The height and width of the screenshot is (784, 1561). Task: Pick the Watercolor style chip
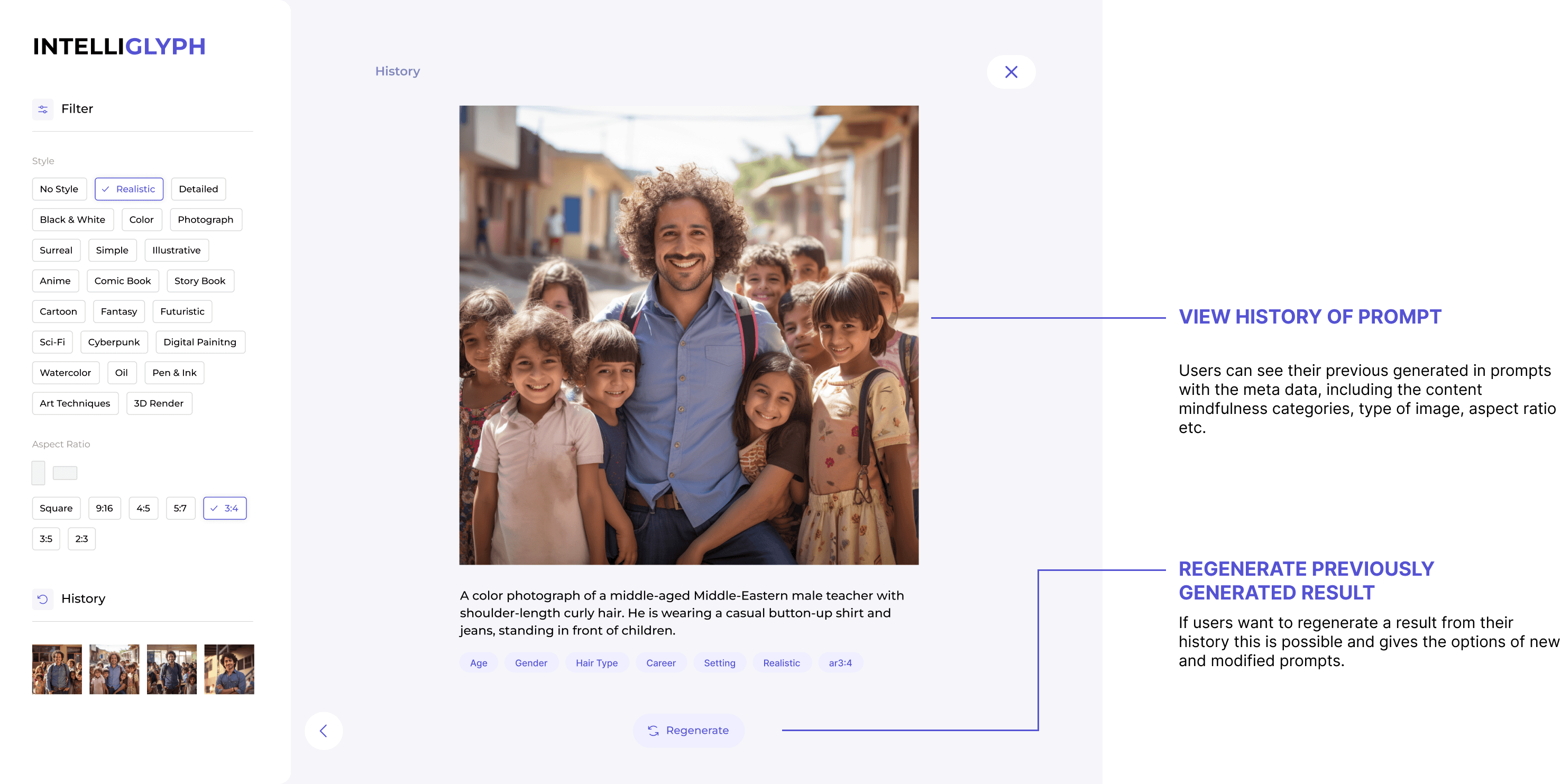pyautogui.click(x=65, y=373)
